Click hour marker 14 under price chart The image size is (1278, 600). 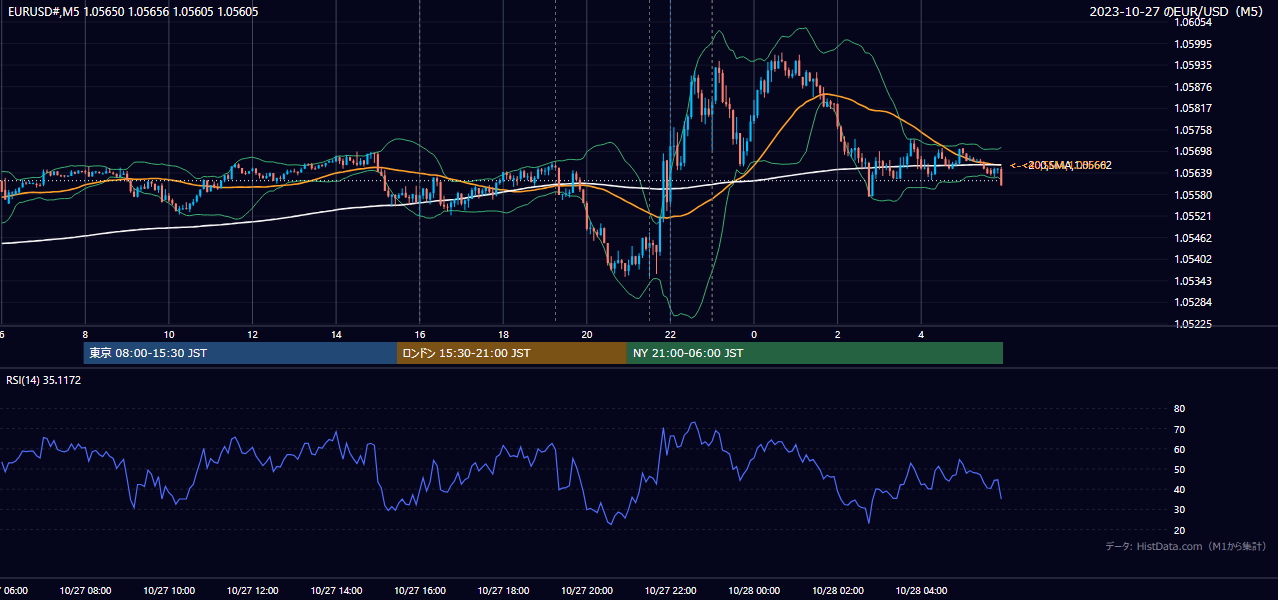[x=336, y=334]
